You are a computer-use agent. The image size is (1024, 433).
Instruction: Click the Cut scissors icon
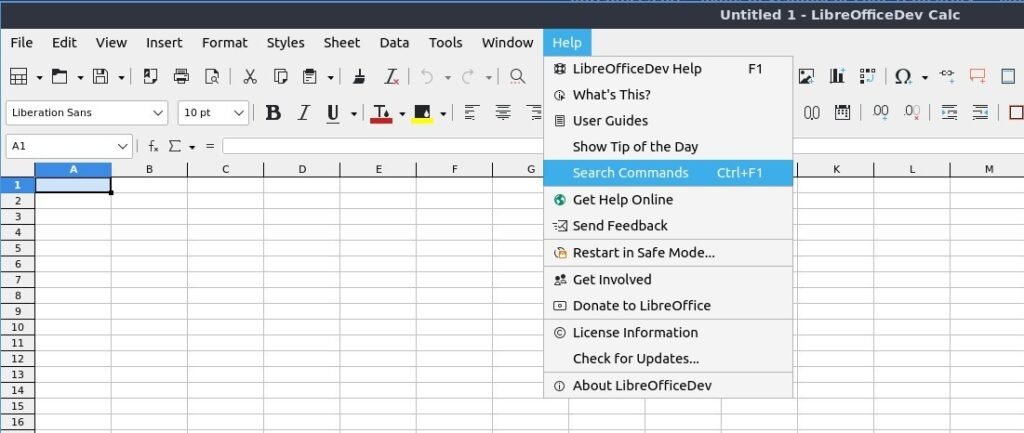(x=250, y=76)
